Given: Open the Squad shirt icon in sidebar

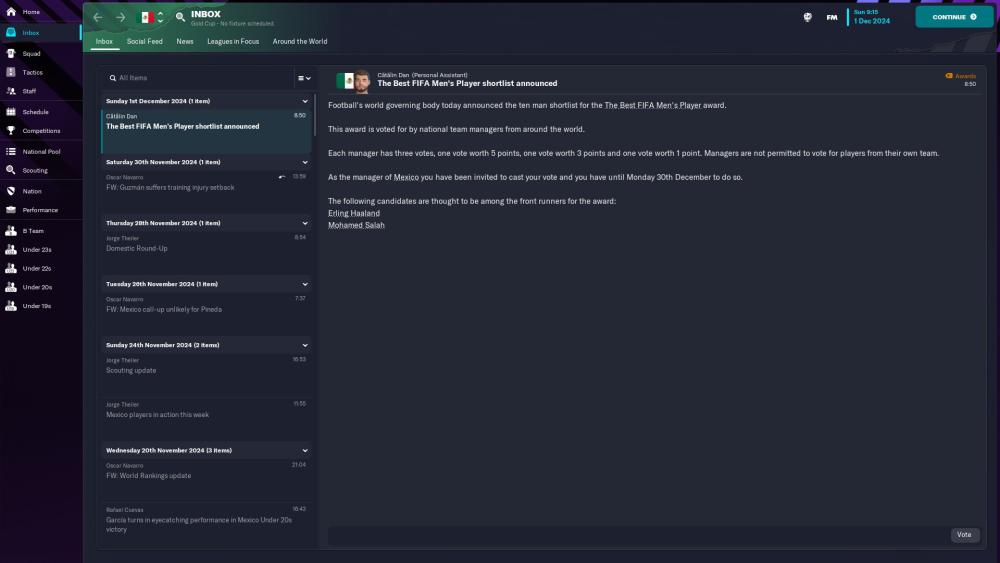Looking at the screenshot, I should click(11, 54).
